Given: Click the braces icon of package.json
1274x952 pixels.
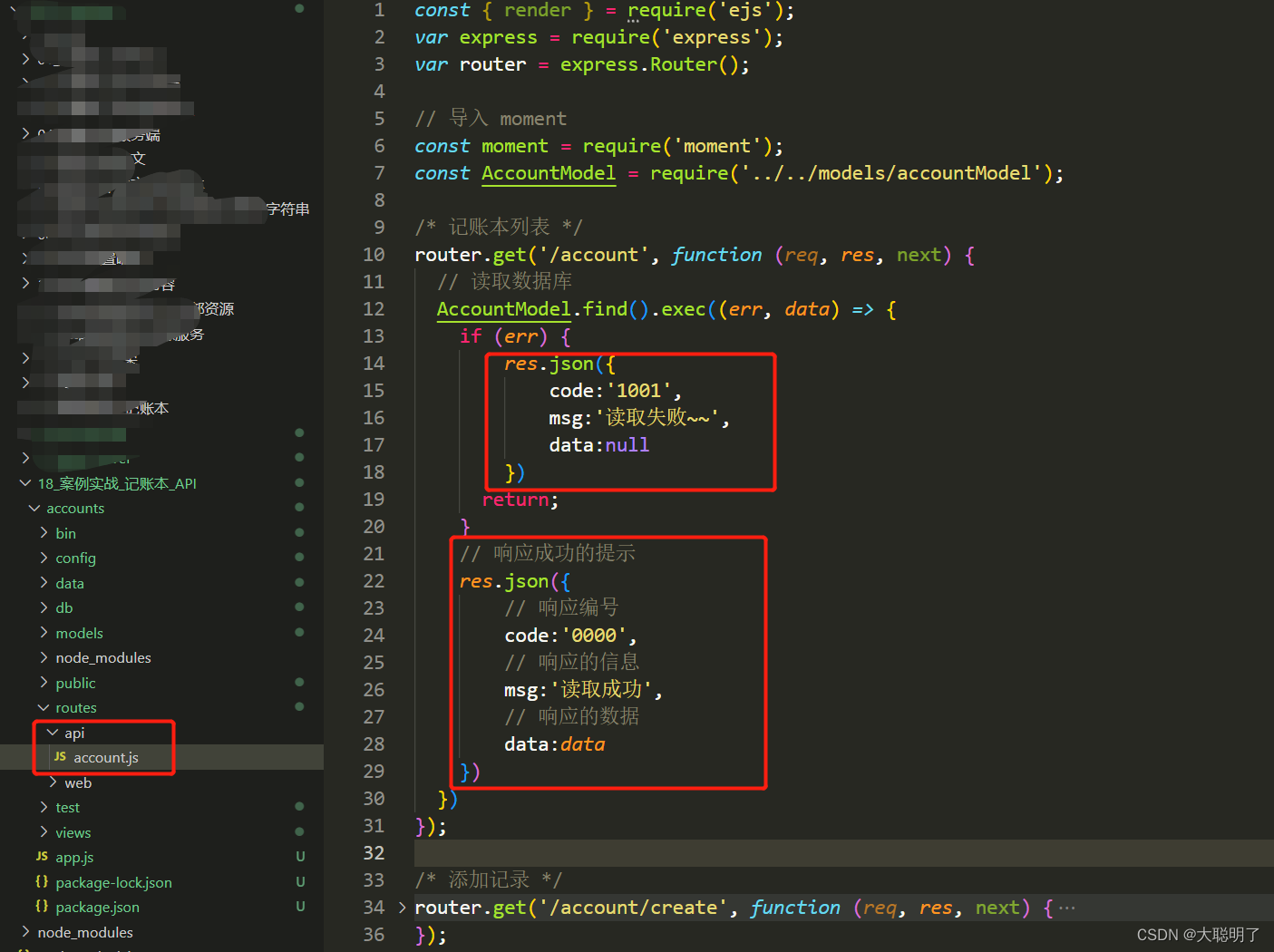Looking at the screenshot, I should click(42, 907).
